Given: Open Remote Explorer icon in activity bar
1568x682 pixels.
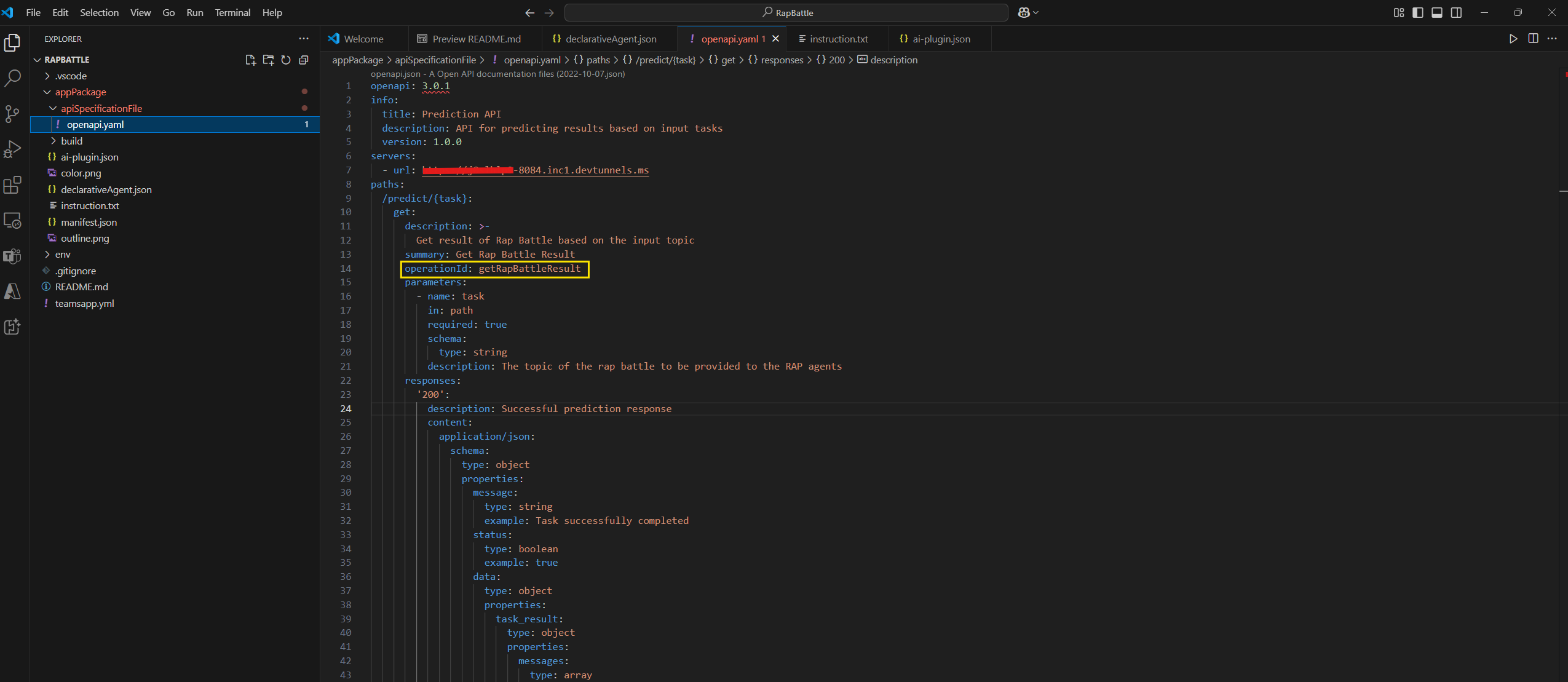Looking at the screenshot, I should 12,220.
